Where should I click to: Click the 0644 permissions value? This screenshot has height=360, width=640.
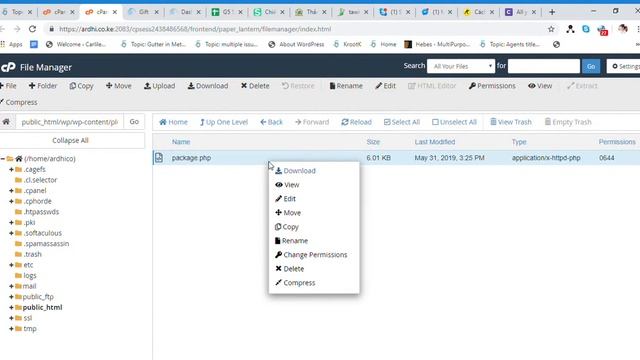(x=607, y=158)
